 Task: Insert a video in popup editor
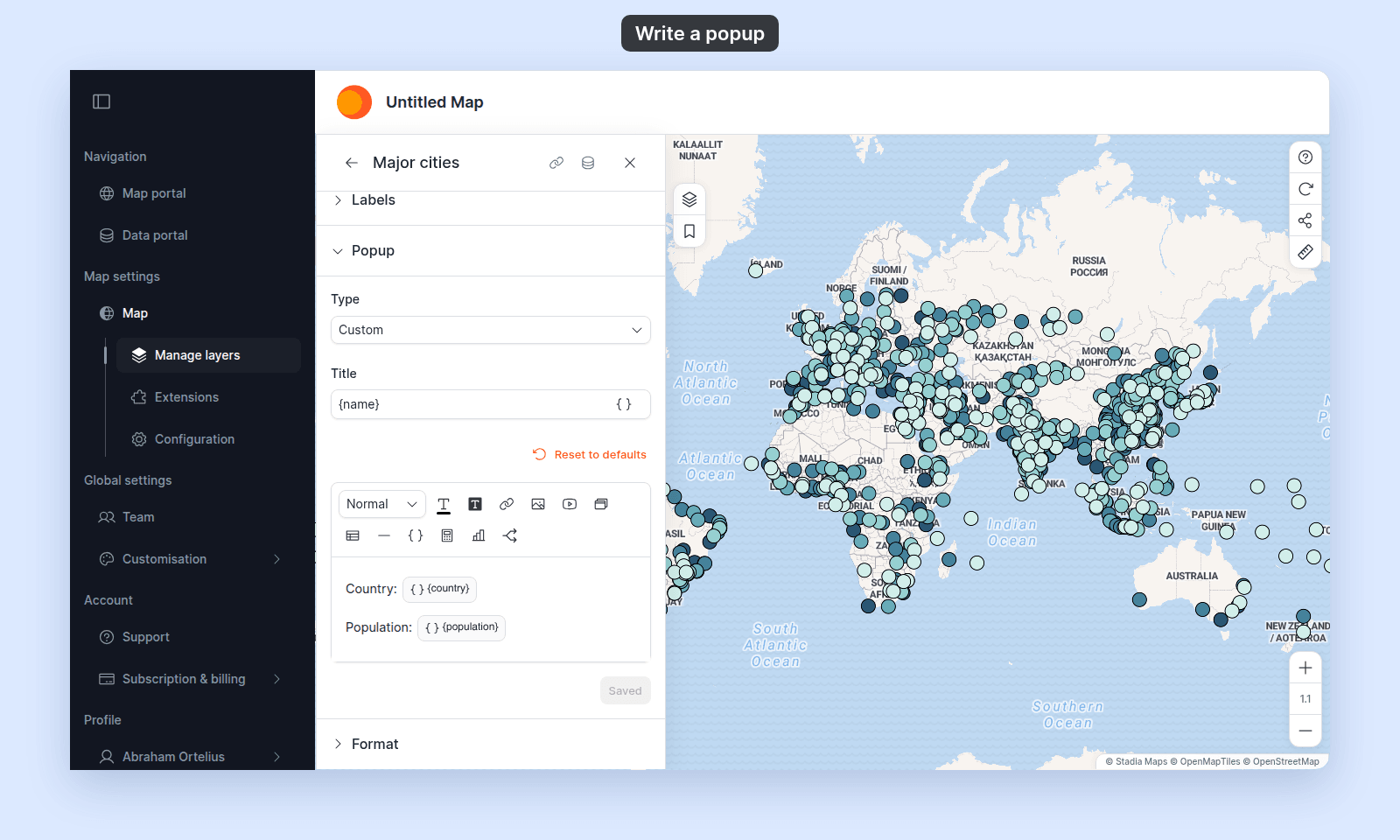tap(570, 504)
